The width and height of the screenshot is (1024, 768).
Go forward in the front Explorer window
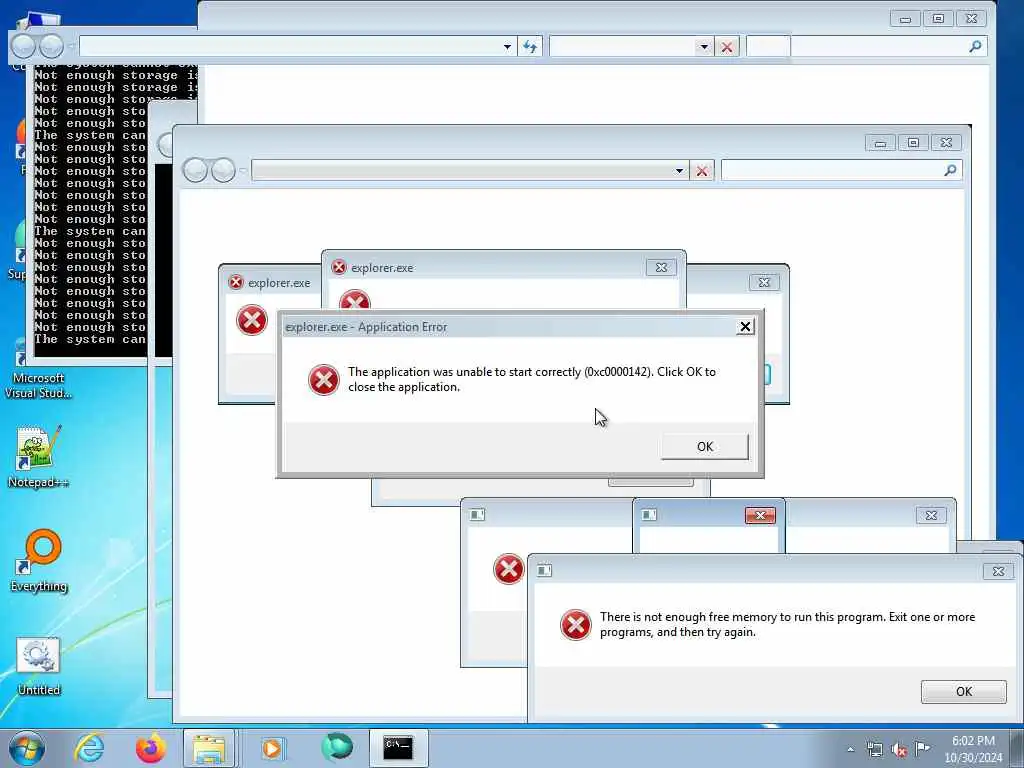point(223,170)
